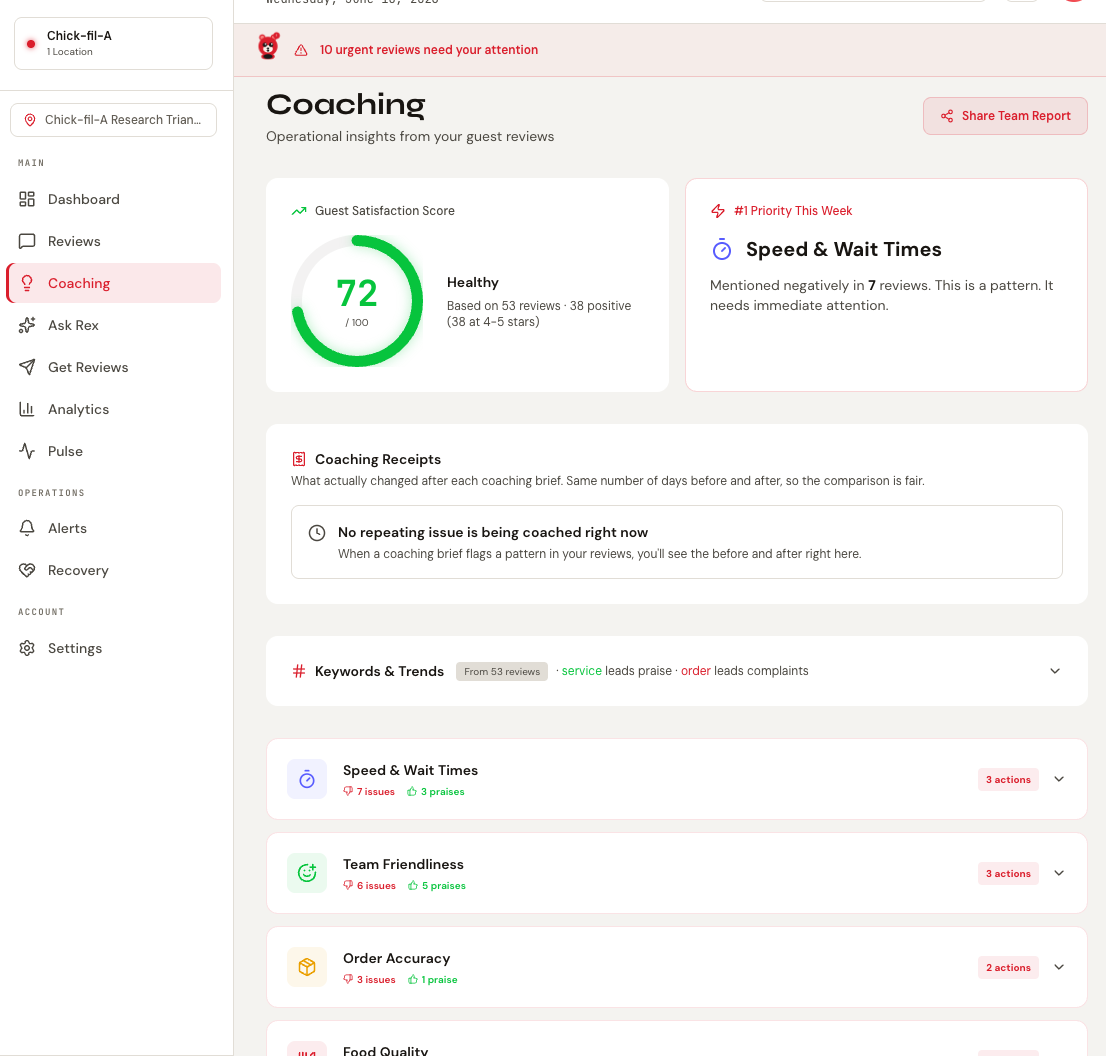The height and width of the screenshot is (1056, 1106).
Task: Click 3 actions badge for Team Friendliness
Action: pos(1008,873)
